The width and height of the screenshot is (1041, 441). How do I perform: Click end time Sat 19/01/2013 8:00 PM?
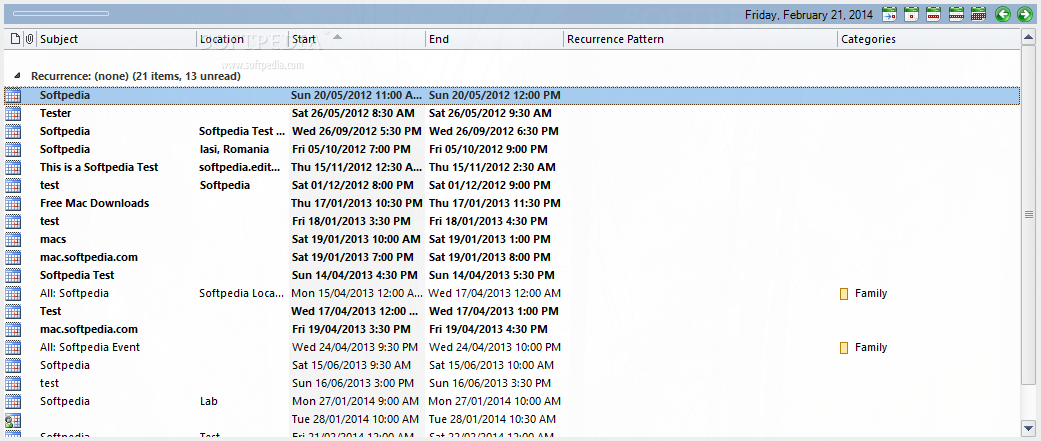[x=492, y=257]
